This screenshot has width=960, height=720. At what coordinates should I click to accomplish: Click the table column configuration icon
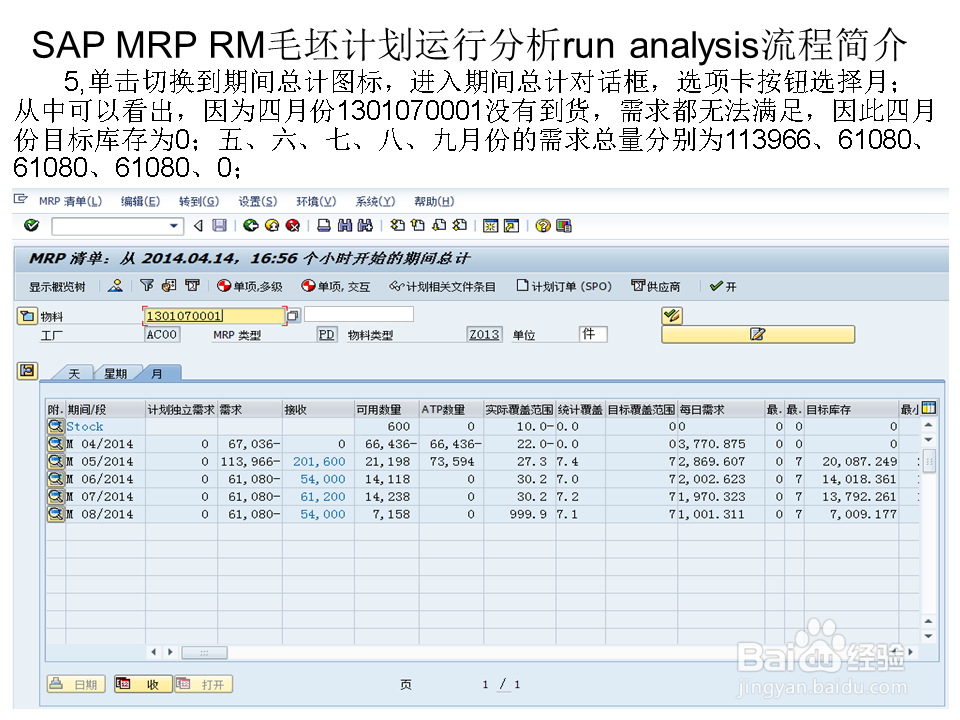tap(929, 408)
